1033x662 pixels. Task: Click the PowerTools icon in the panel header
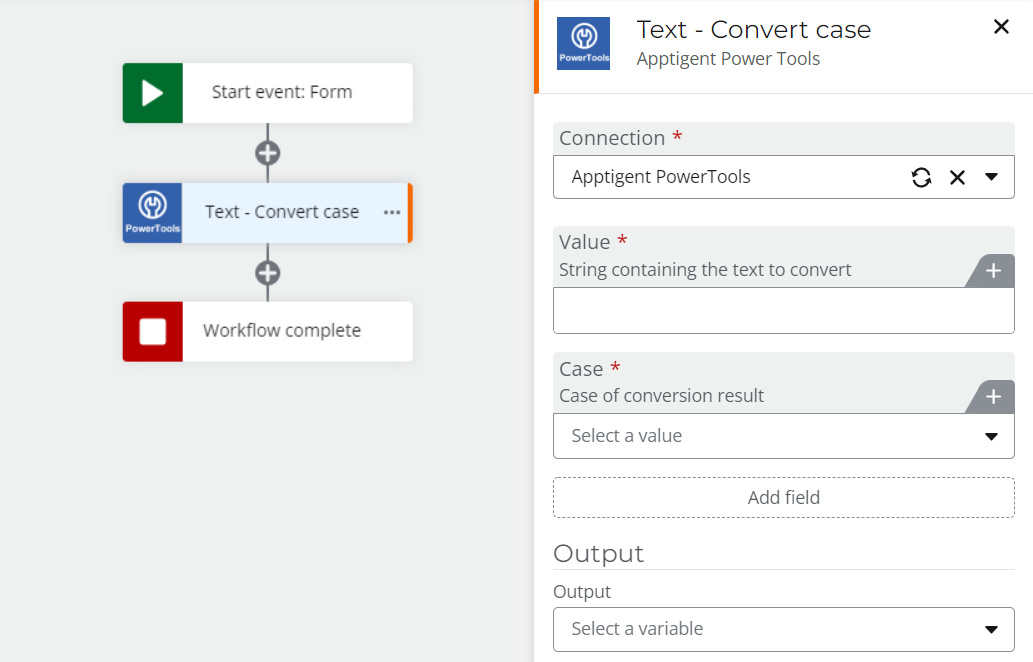pyautogui.click(x=583, y=42)
